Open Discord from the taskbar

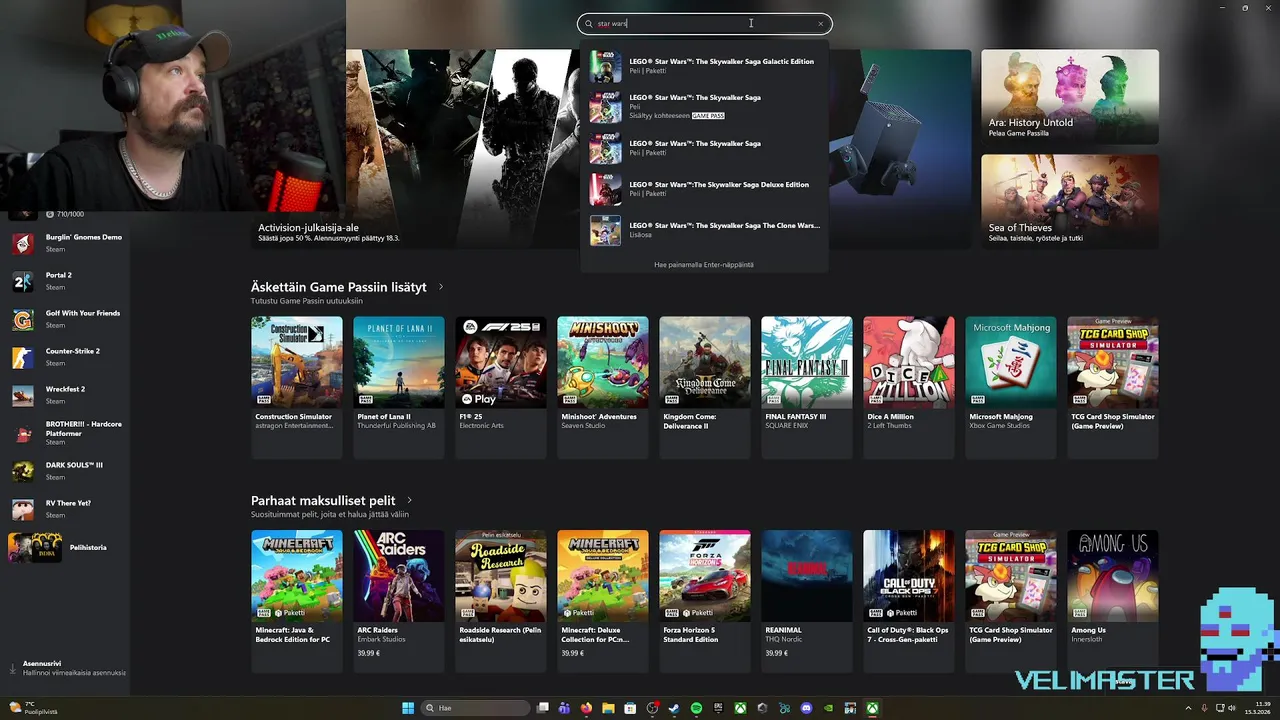pyautogui.click(x=806, y=708)
